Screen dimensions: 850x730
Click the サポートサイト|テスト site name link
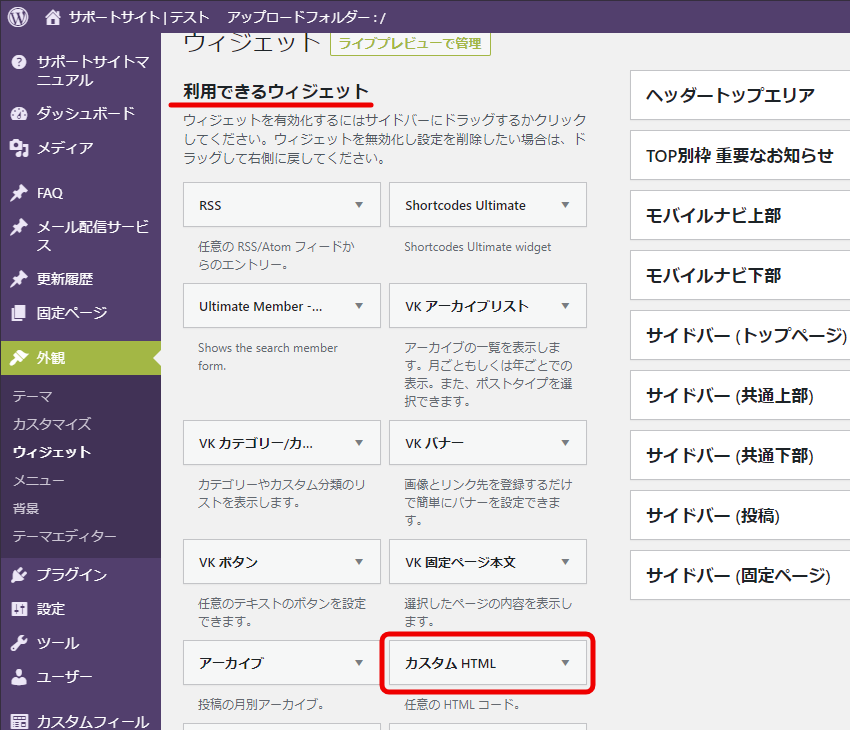point(140,17)
